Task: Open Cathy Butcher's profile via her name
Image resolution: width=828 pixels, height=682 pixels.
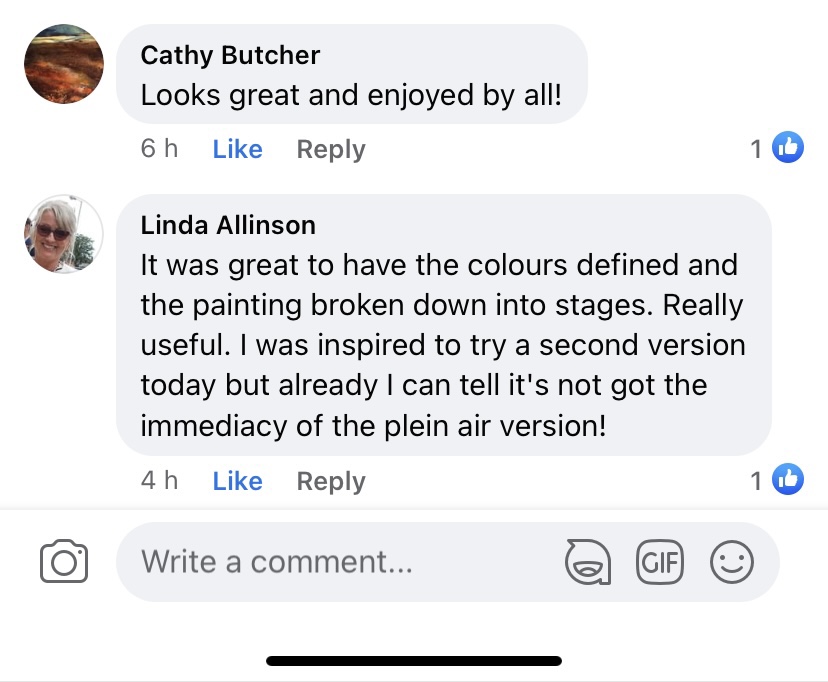Action: (230, 54)
